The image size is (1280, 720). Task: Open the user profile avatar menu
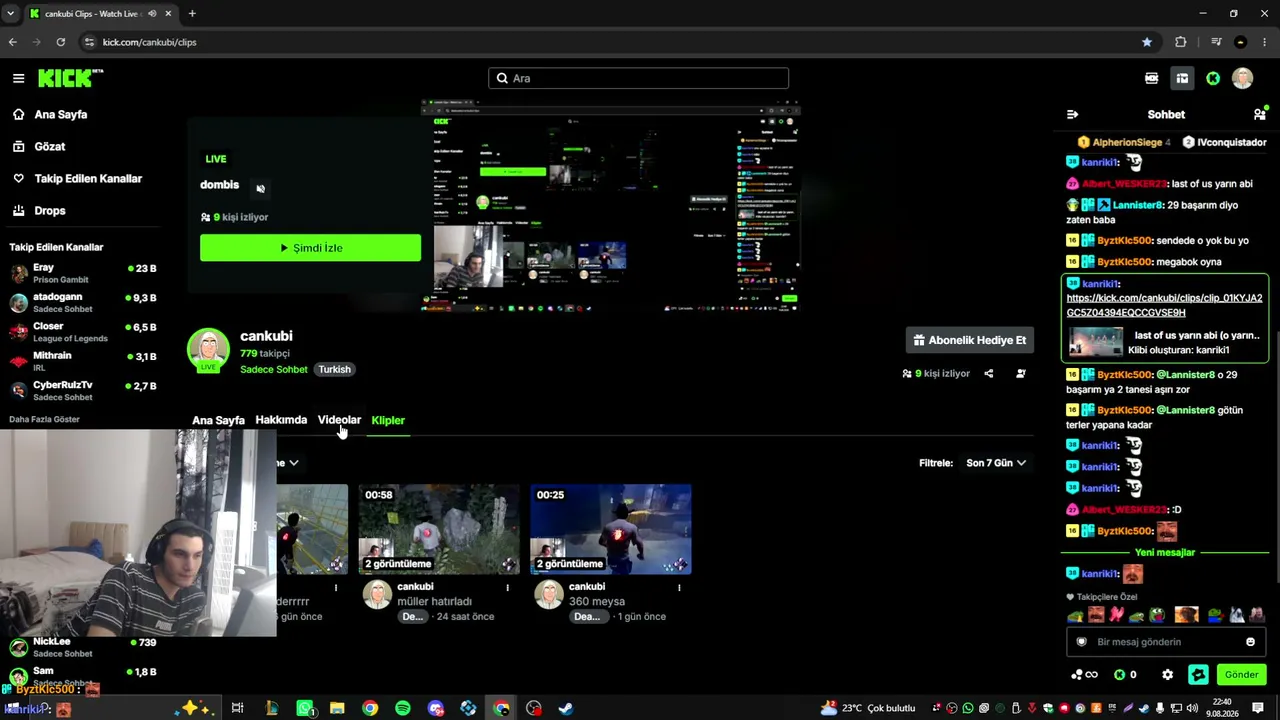1243,78
